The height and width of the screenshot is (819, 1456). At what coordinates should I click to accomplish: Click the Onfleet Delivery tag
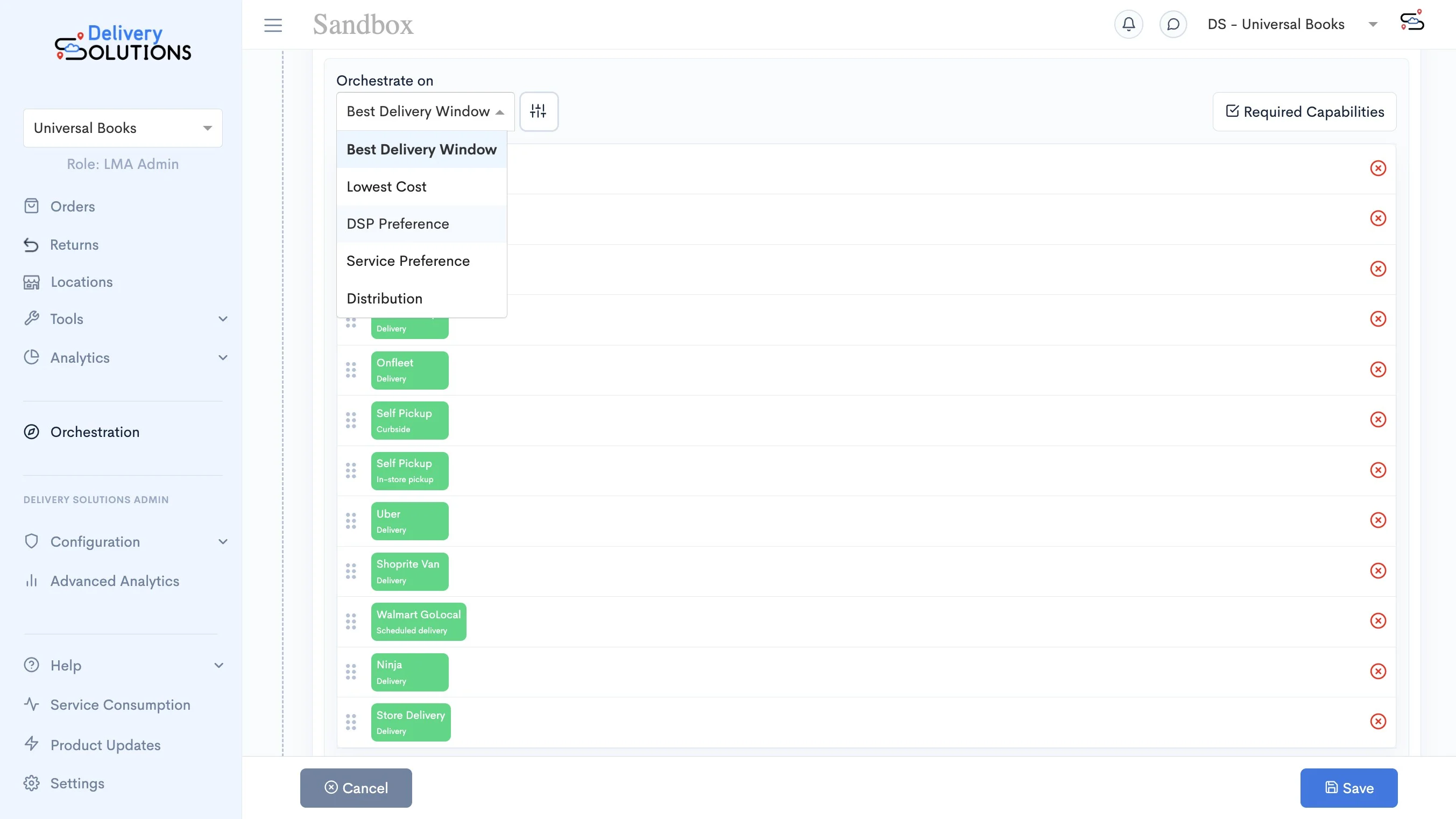tap(410, 371)
